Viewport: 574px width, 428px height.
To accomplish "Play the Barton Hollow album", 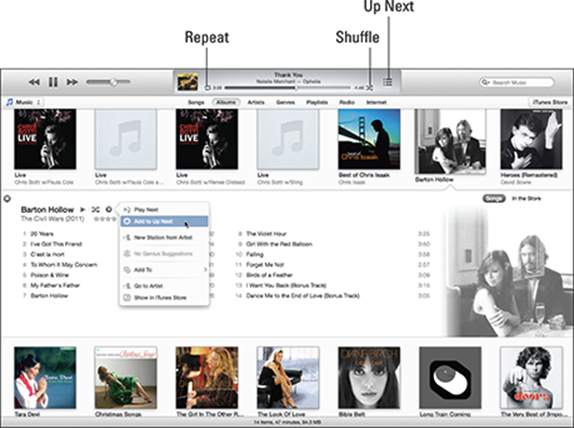I will (x=83, y=210).
